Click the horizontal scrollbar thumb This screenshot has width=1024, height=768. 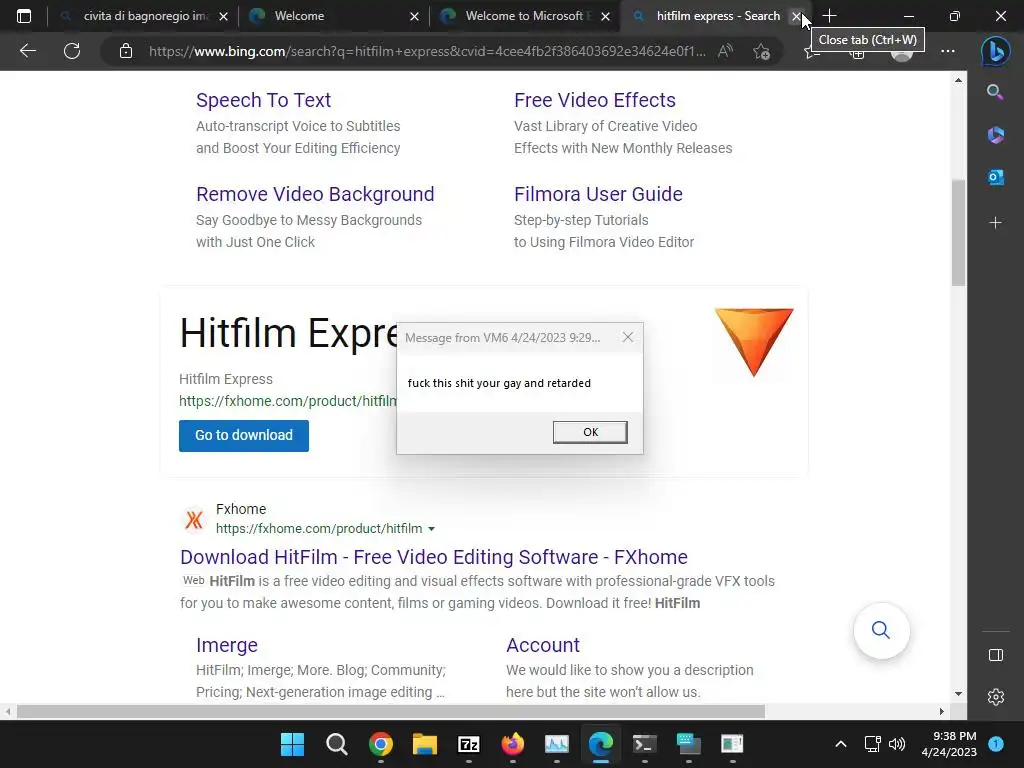point(391,711)
